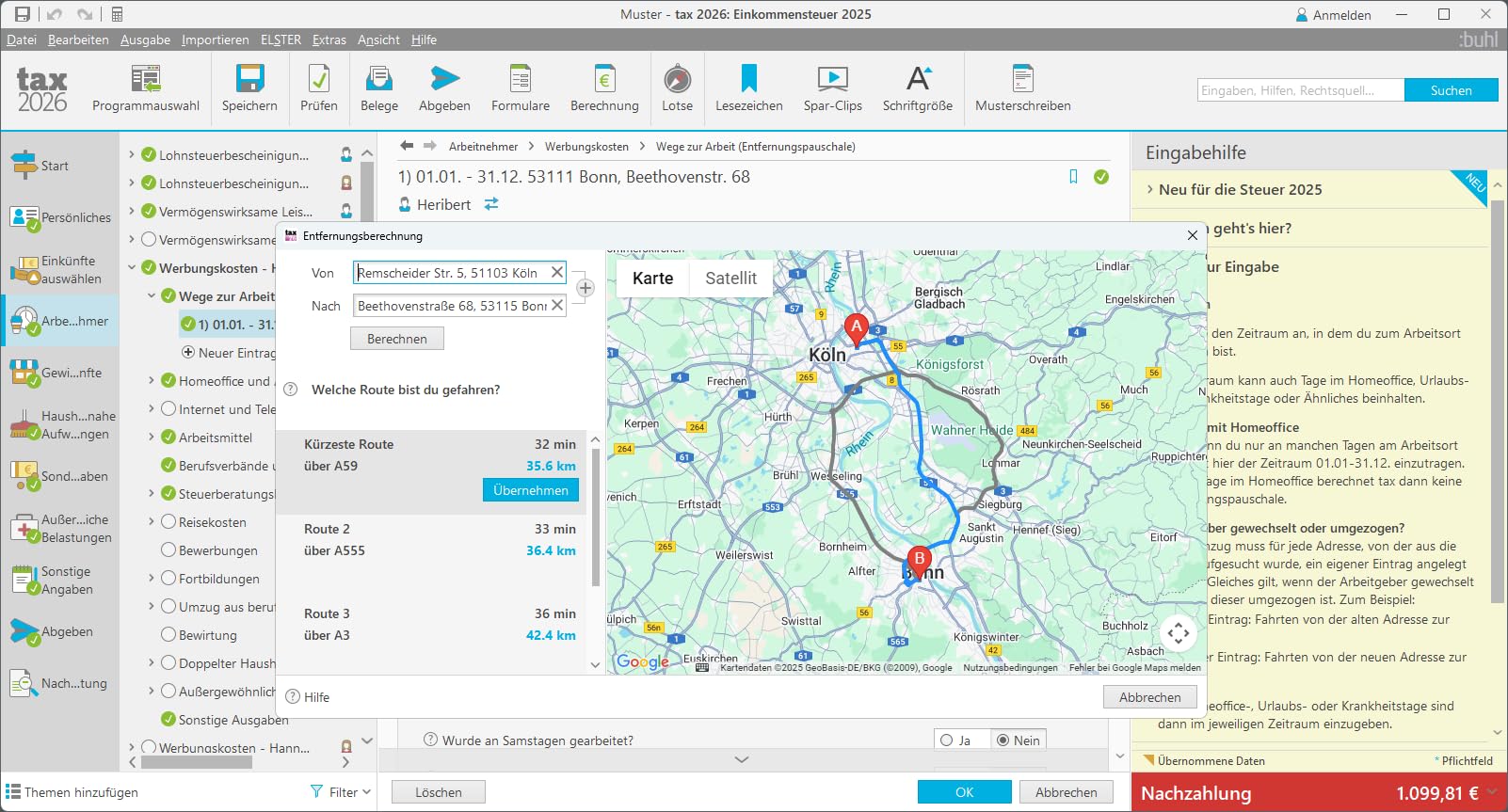Click the Abgeben paper plane toolbar icon
This screenshot has width=1508, height=812.
444,79
